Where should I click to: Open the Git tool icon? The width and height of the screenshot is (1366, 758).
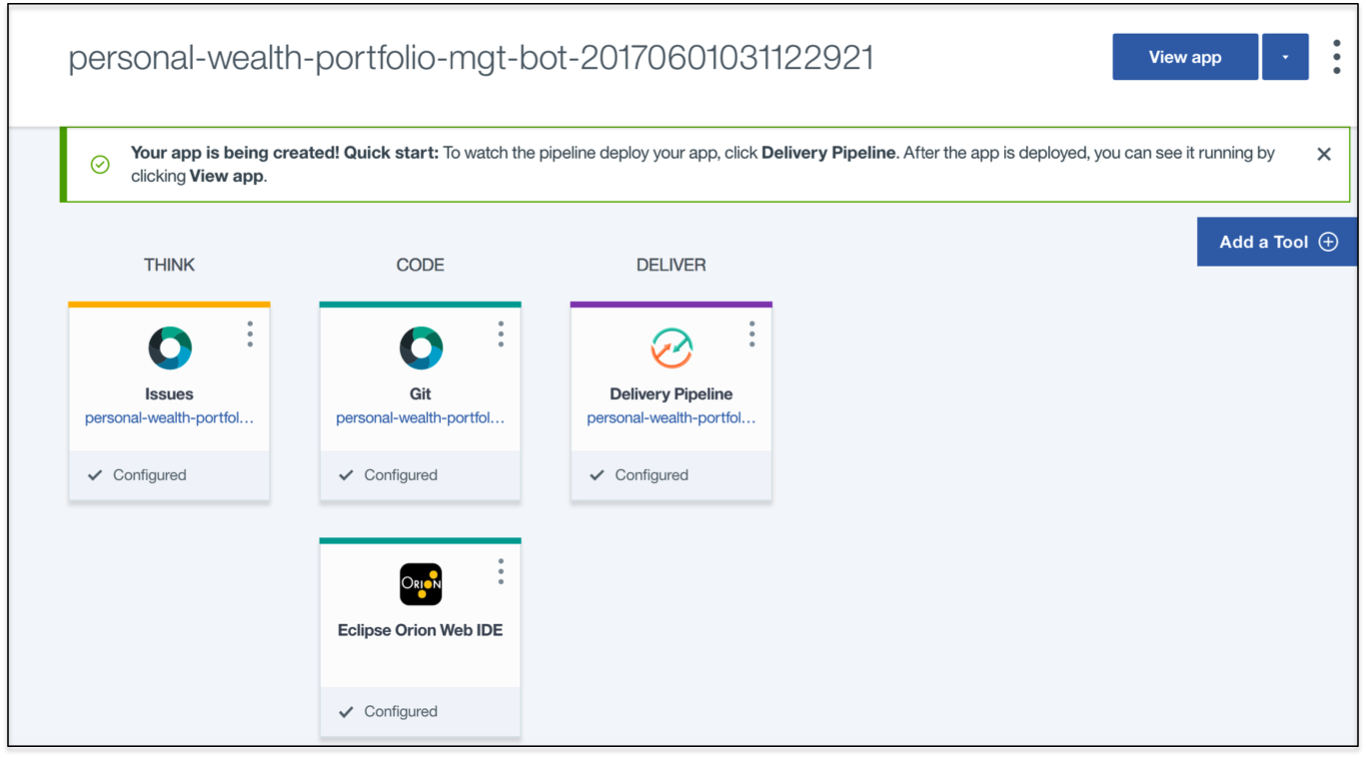click(x=420, y=348)
